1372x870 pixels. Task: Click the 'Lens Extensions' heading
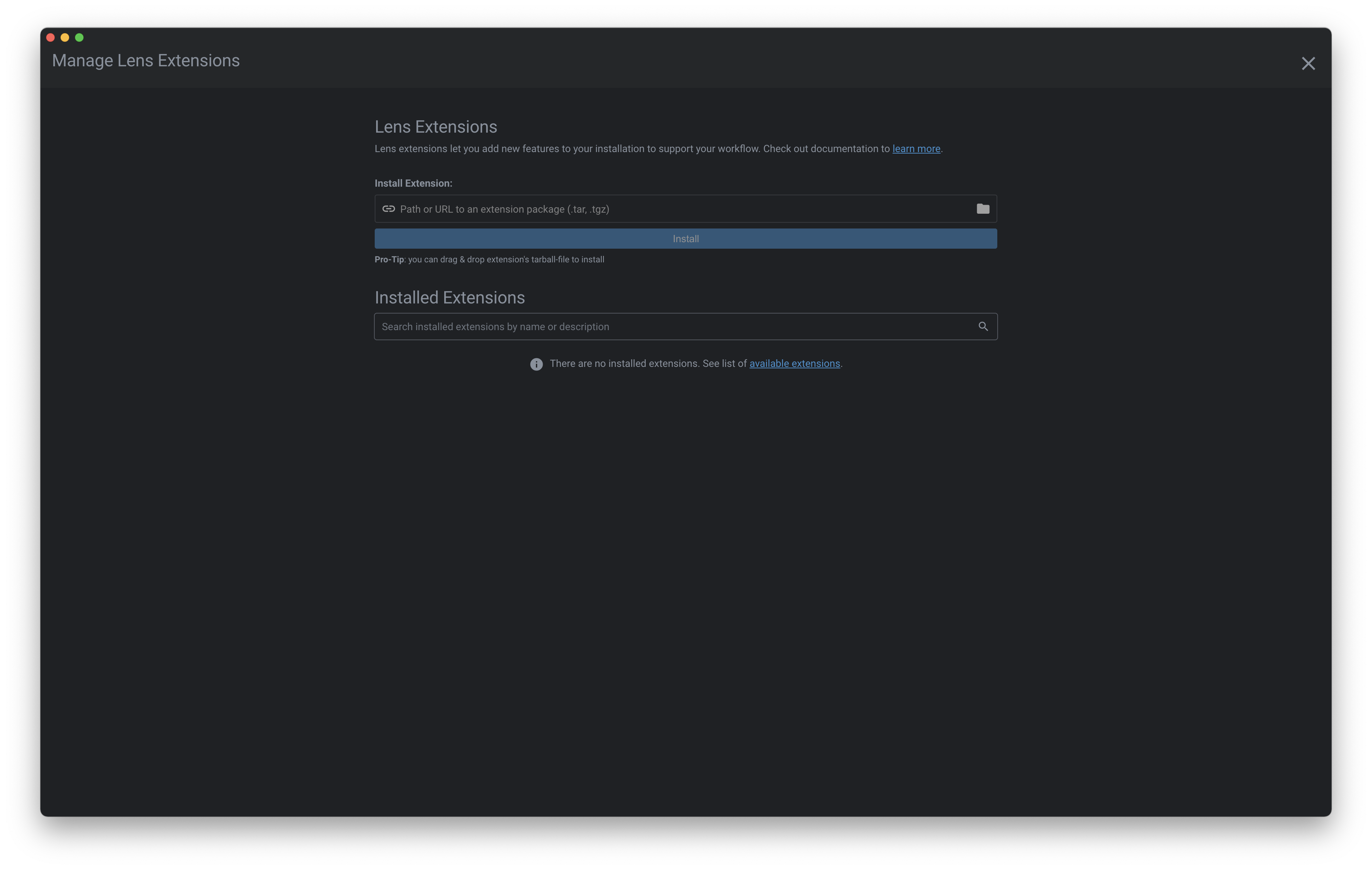(x=435, y=126)
